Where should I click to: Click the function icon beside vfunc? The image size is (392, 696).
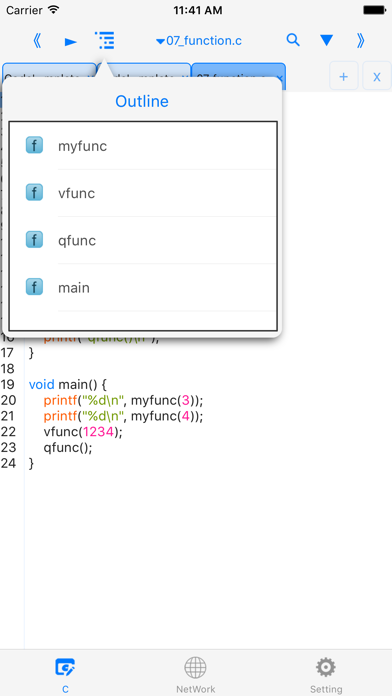34,192
